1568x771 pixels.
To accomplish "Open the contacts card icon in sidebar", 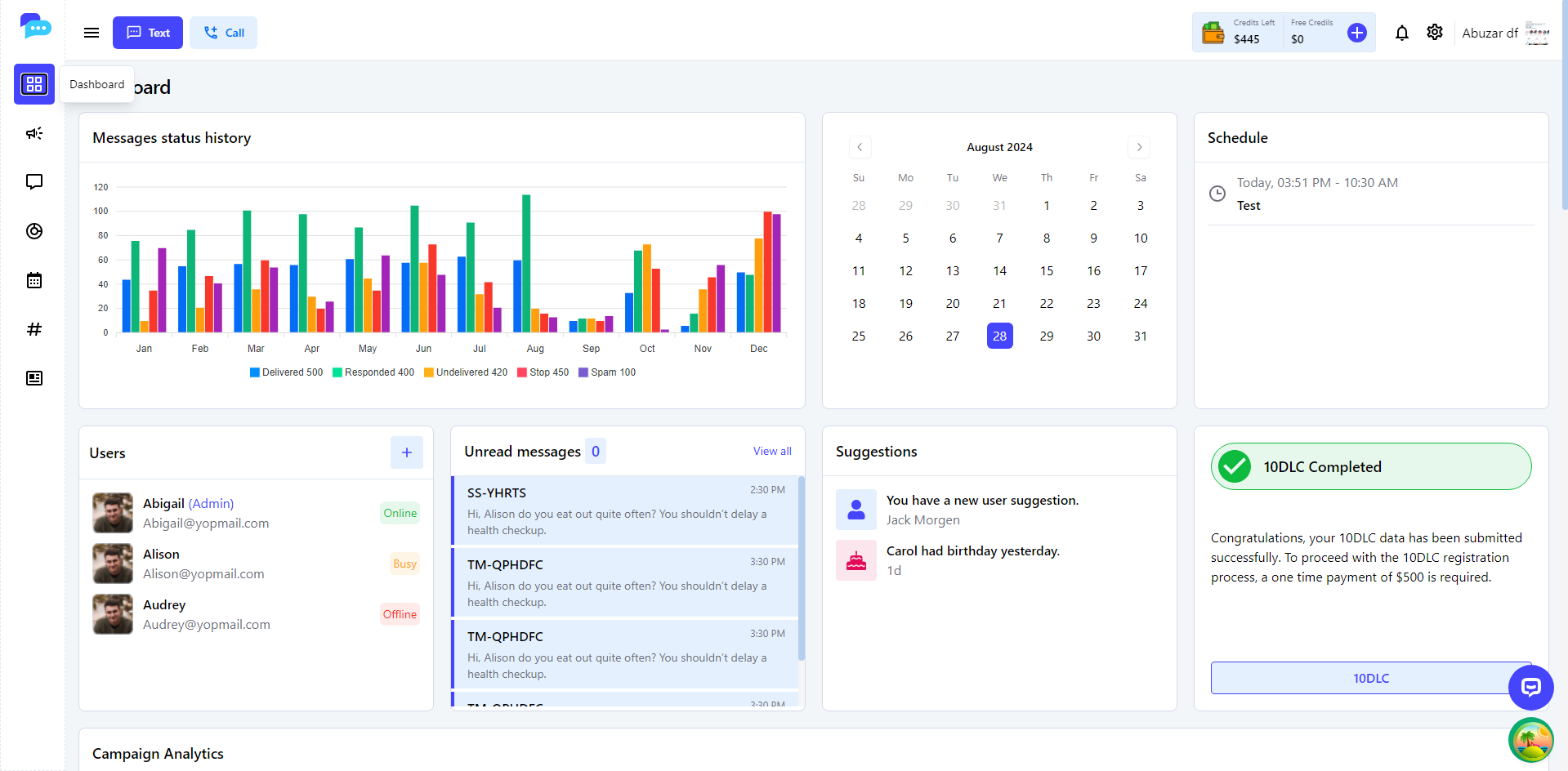I will tap(34, 378).
